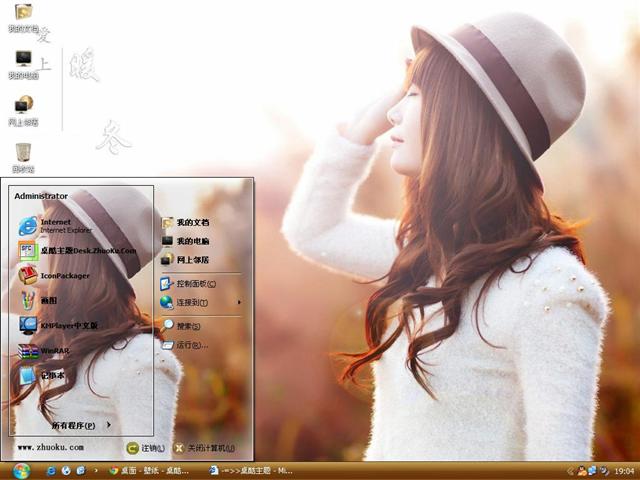The width and height of the screenshot is (640, 480).
Task: Click the network connection tray icon
Action: tap(592, 471)
